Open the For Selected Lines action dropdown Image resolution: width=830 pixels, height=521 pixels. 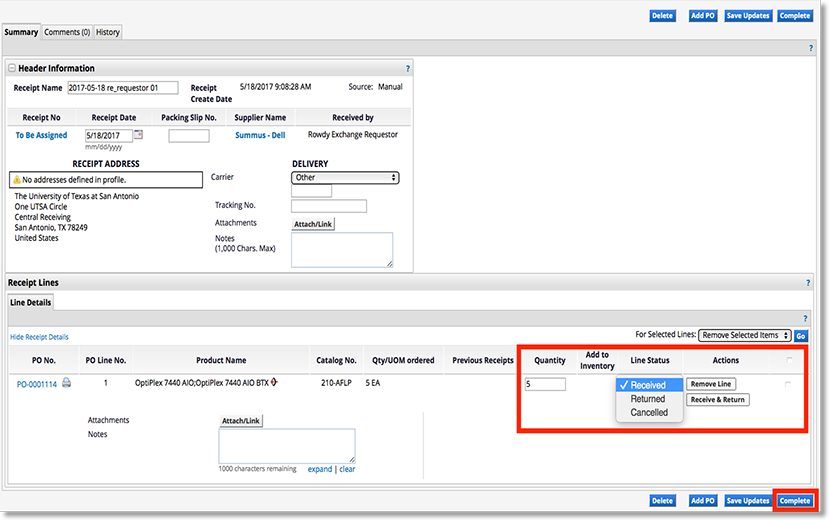click(x=745, y=336)
